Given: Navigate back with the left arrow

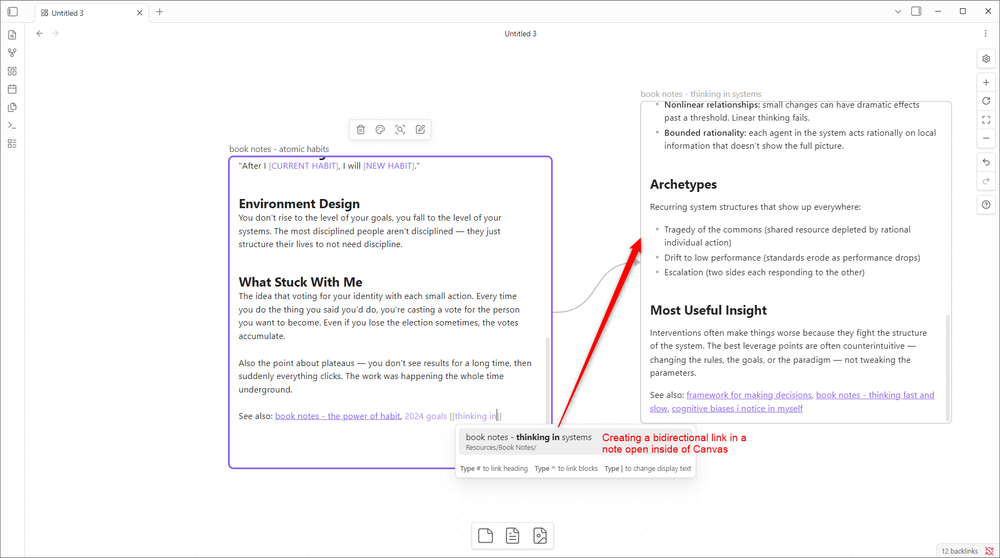Looking at the screenshot, I should 40,33.
